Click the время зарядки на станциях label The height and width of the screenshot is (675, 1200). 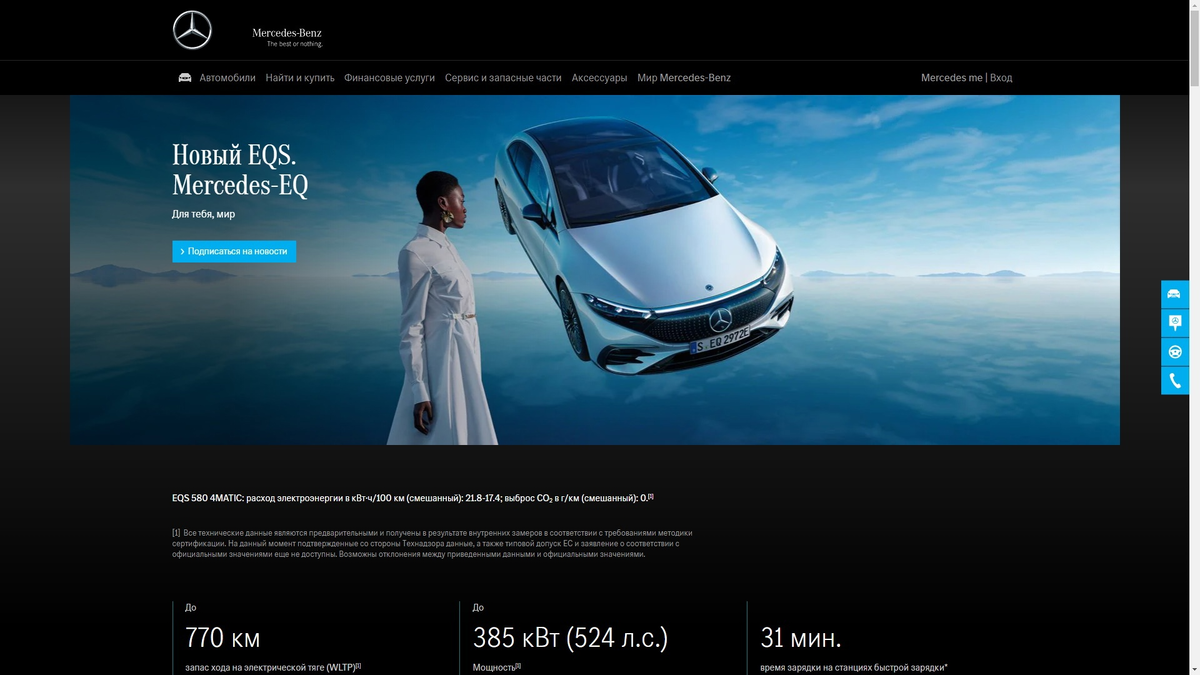(x=854, y=667)
